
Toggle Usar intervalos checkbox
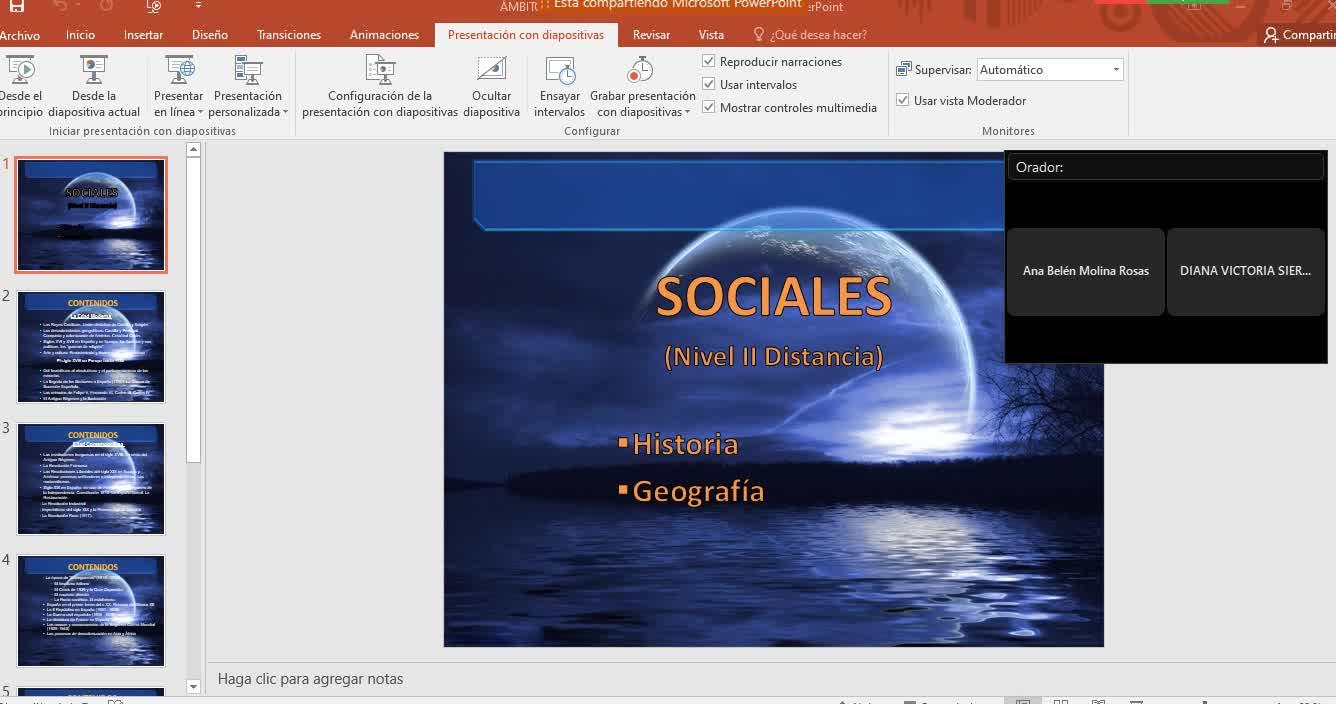pos(709,85)
